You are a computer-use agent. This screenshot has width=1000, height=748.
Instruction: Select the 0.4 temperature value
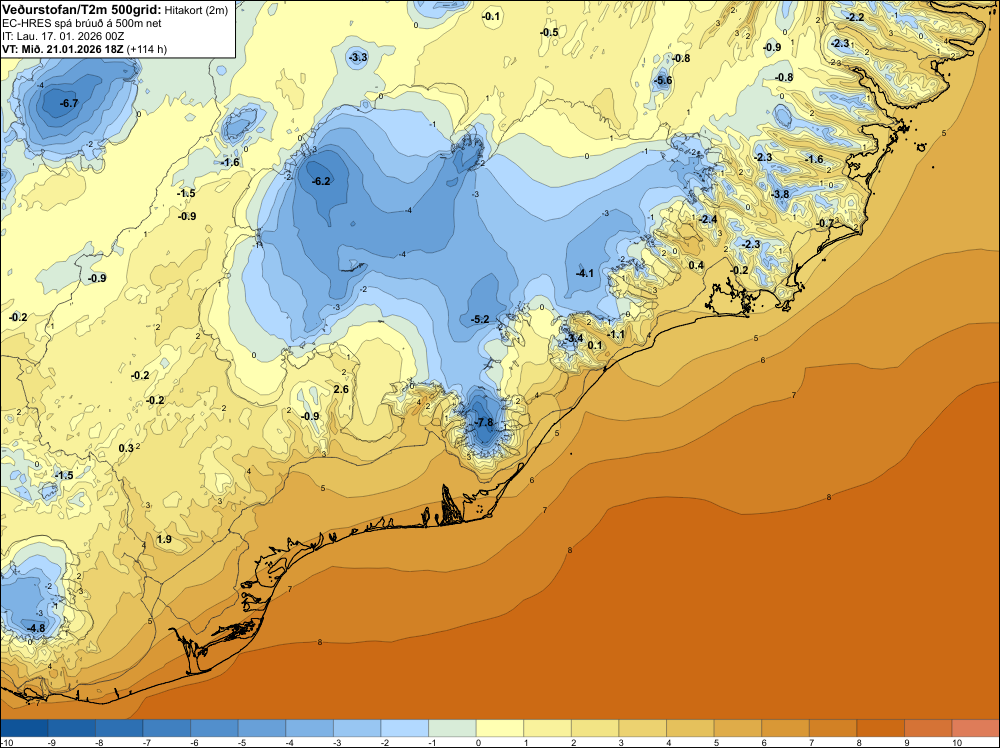(696, 265)
